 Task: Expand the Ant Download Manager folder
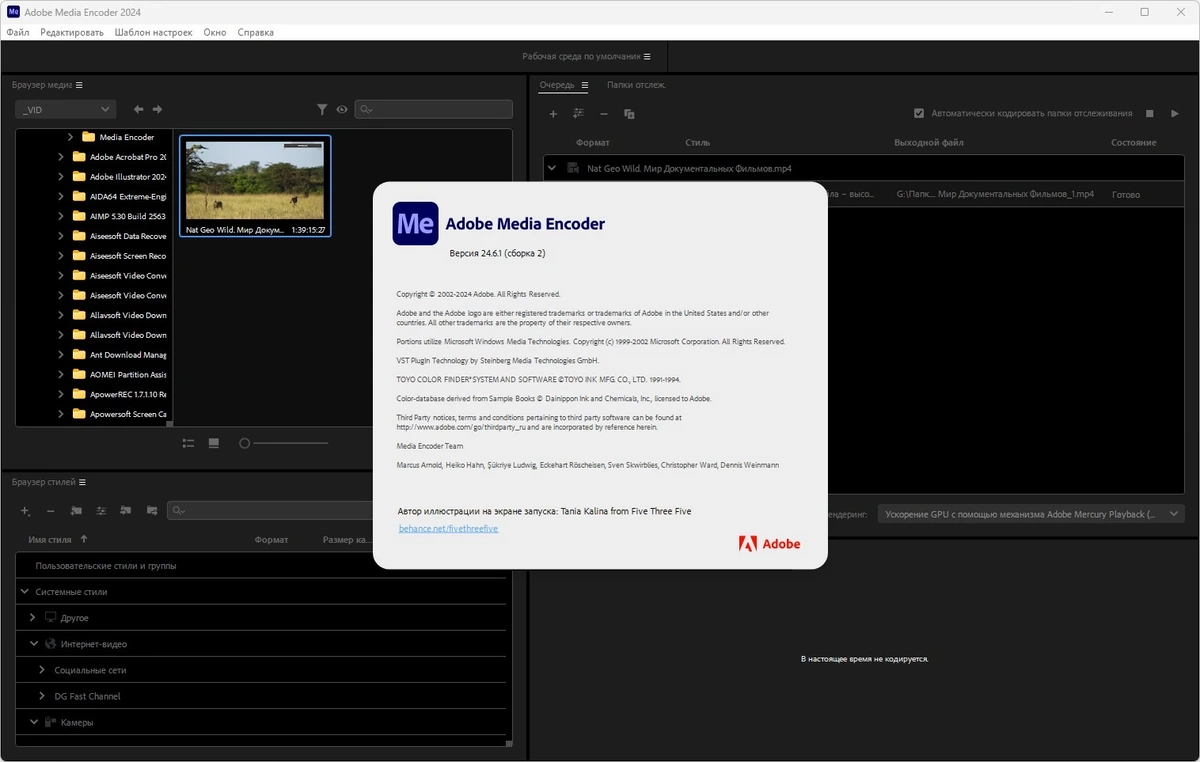click(61, 355)
